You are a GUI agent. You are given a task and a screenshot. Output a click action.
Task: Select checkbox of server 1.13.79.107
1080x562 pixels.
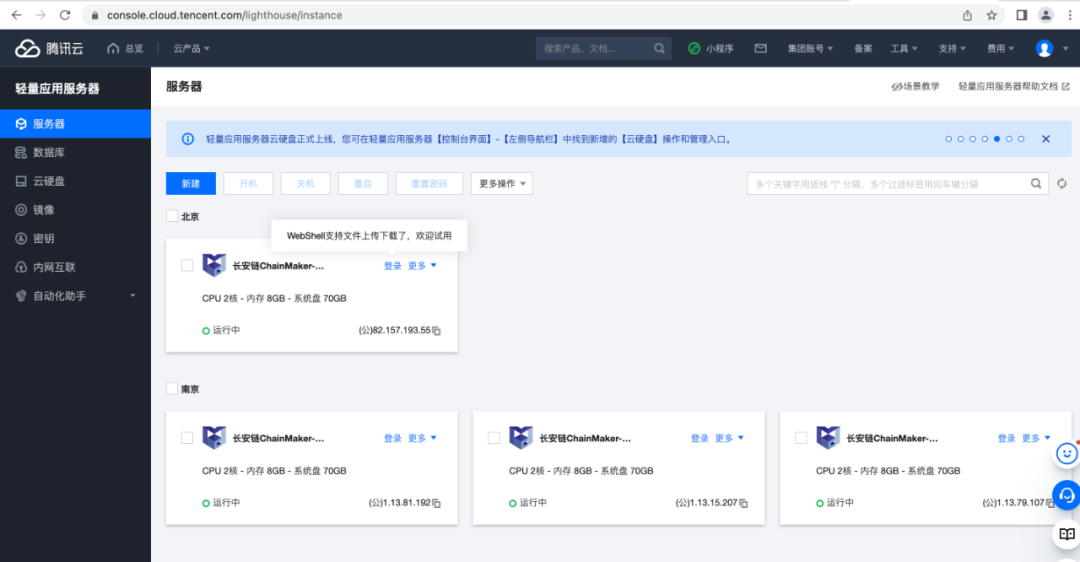(x=801, y=437)
